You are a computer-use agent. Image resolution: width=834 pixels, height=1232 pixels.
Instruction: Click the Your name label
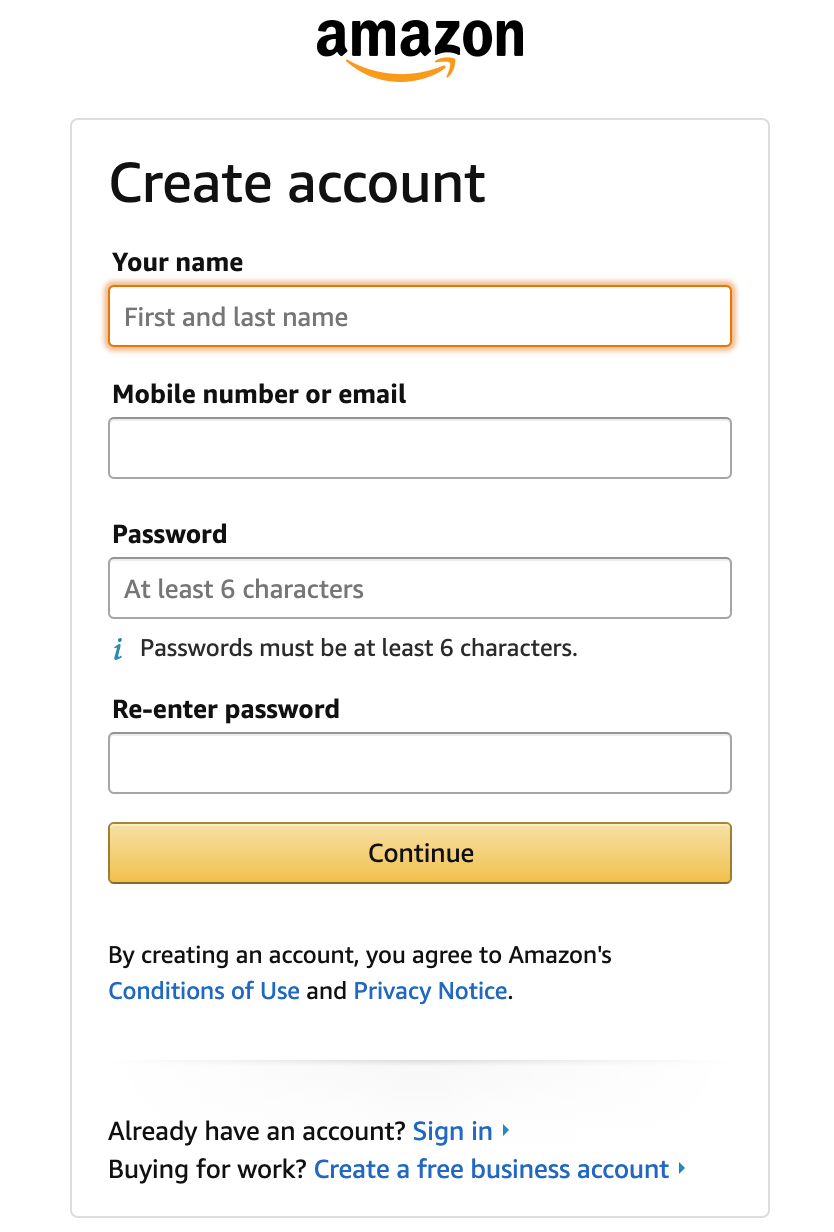(x=178, y=262)
